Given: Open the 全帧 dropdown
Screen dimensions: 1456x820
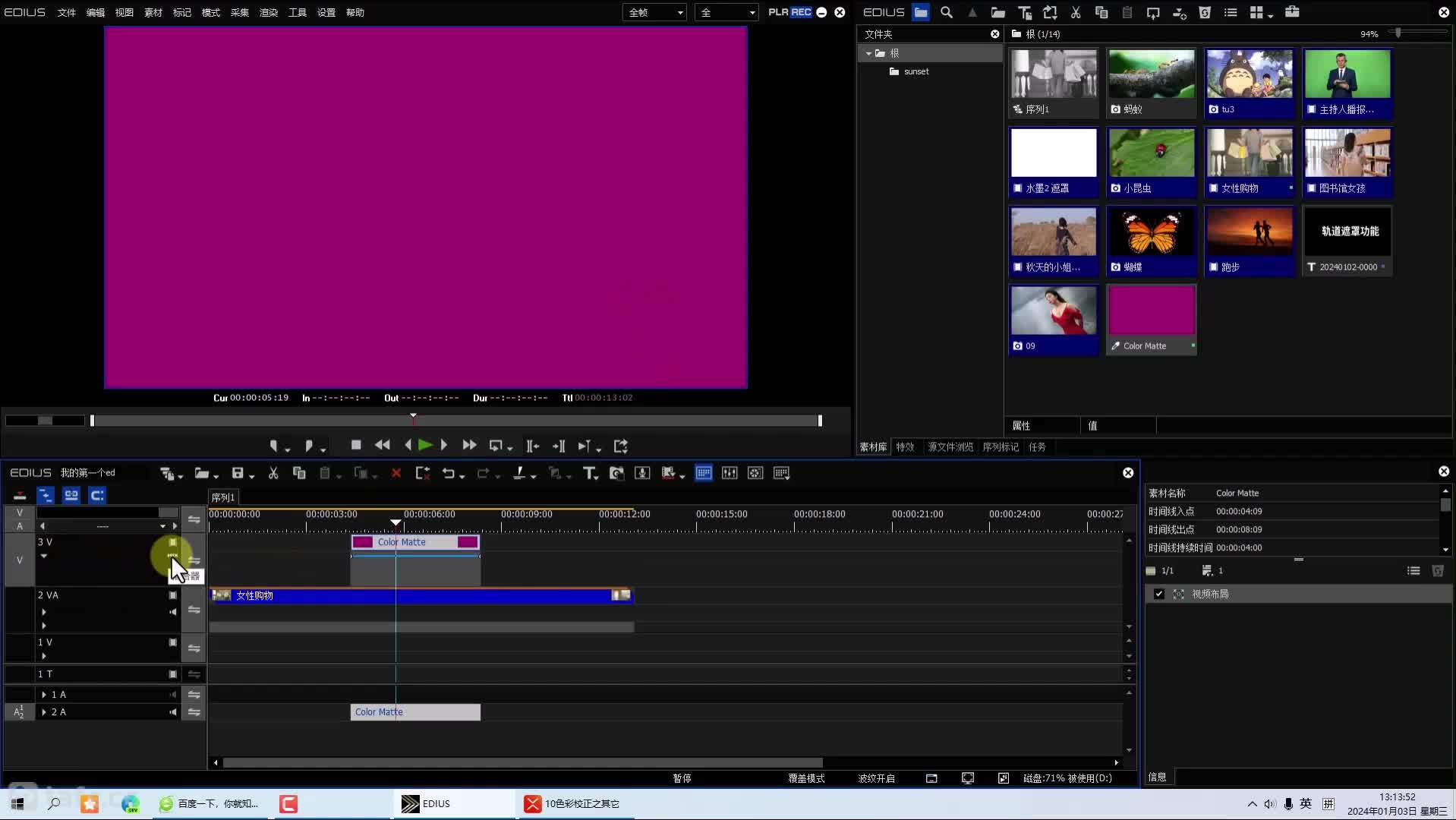Looking at the screenshot, I should [x=654, y=12].
